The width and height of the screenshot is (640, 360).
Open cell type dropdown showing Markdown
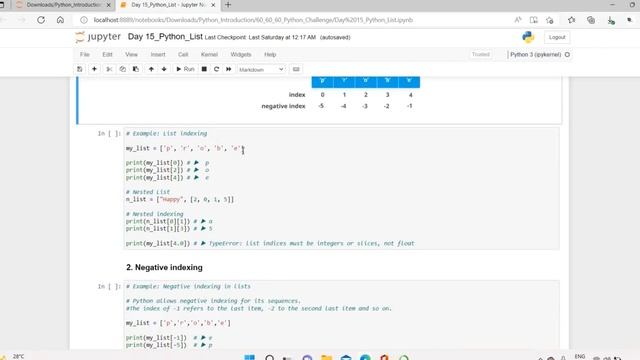coord(261,70)
